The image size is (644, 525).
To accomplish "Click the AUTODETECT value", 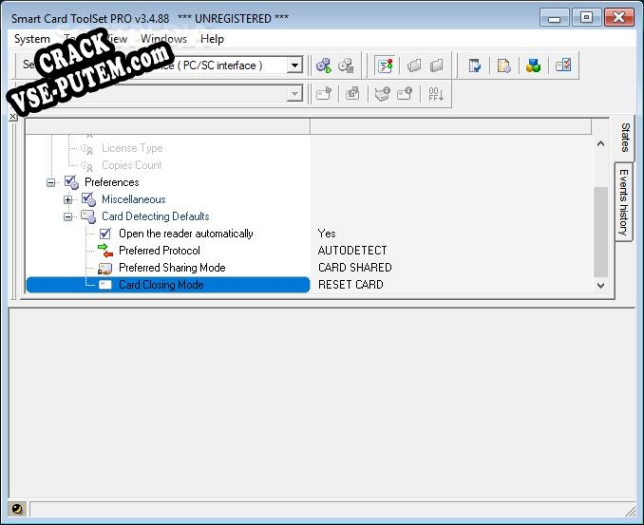I will click(x=352, y=251).
